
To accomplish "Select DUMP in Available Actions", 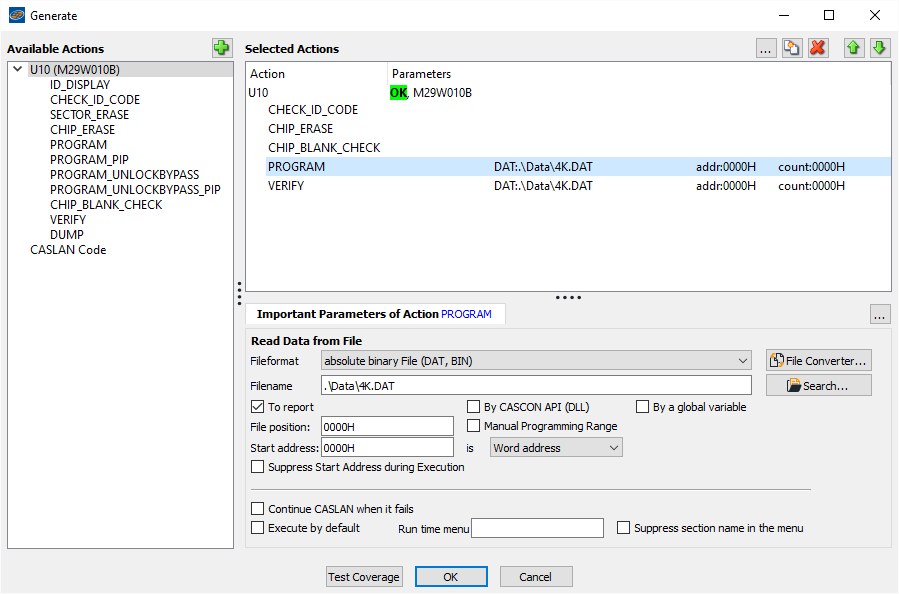I will [67, 235].
